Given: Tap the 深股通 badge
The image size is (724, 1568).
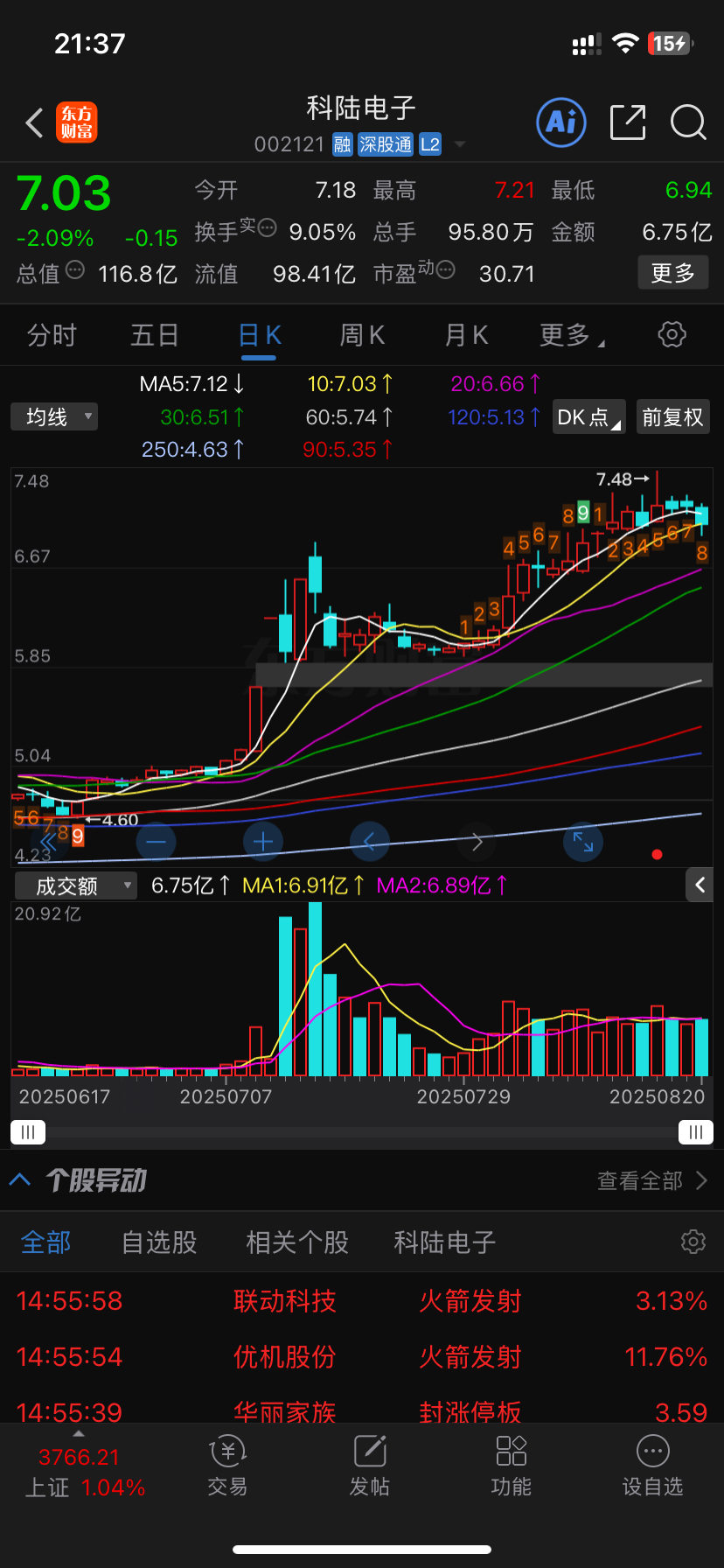Looking at the screenshot, I should (x=386, y=144).
